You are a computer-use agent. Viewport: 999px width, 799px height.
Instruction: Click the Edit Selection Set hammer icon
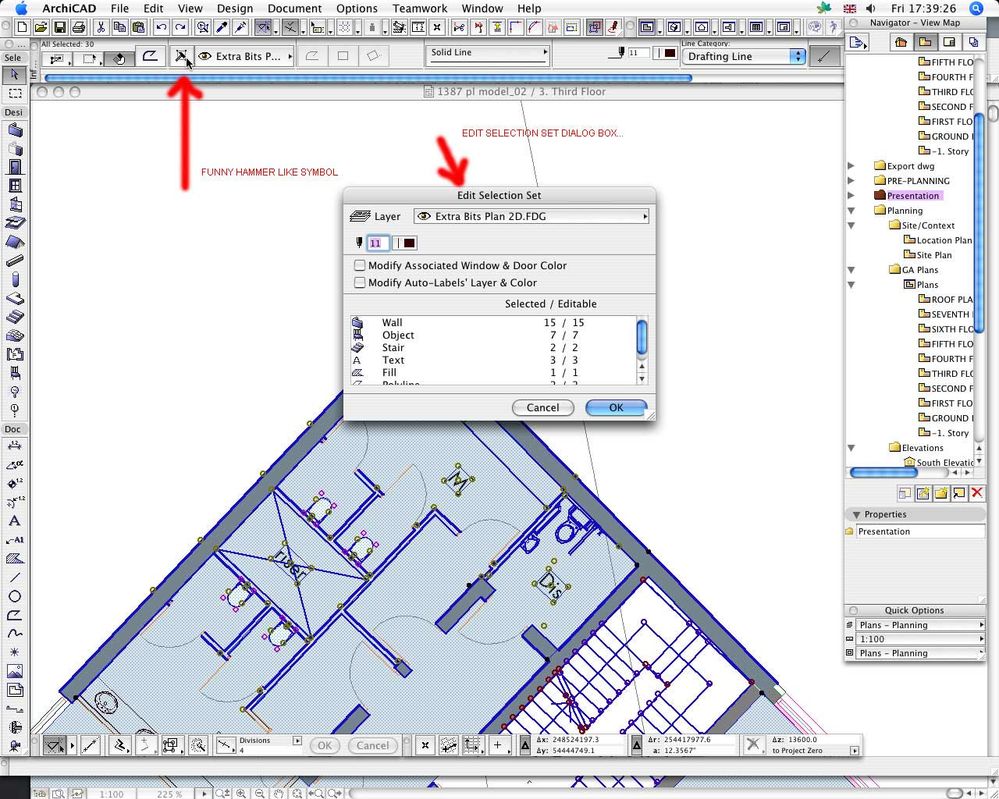pyautogui.click(x=182, y=56)
